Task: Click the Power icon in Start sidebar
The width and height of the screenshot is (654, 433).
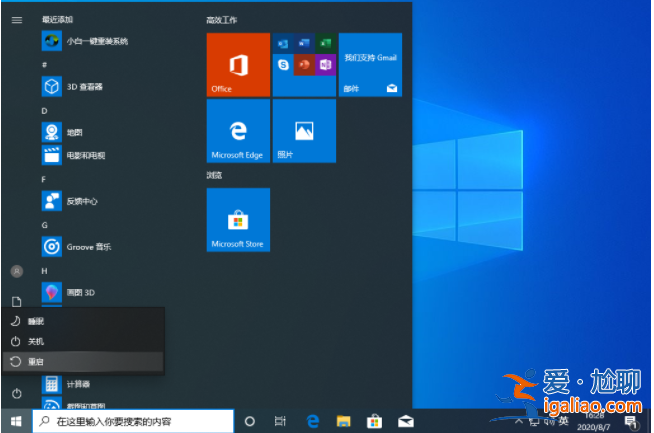Action: 17,393
